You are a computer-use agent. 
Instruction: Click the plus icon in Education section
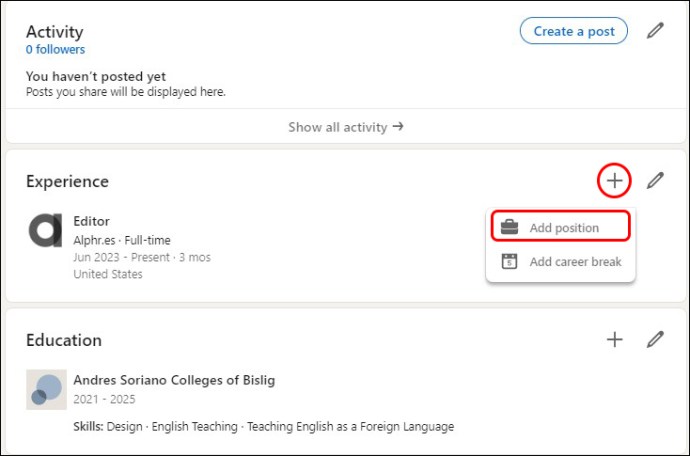click(614, 339)
